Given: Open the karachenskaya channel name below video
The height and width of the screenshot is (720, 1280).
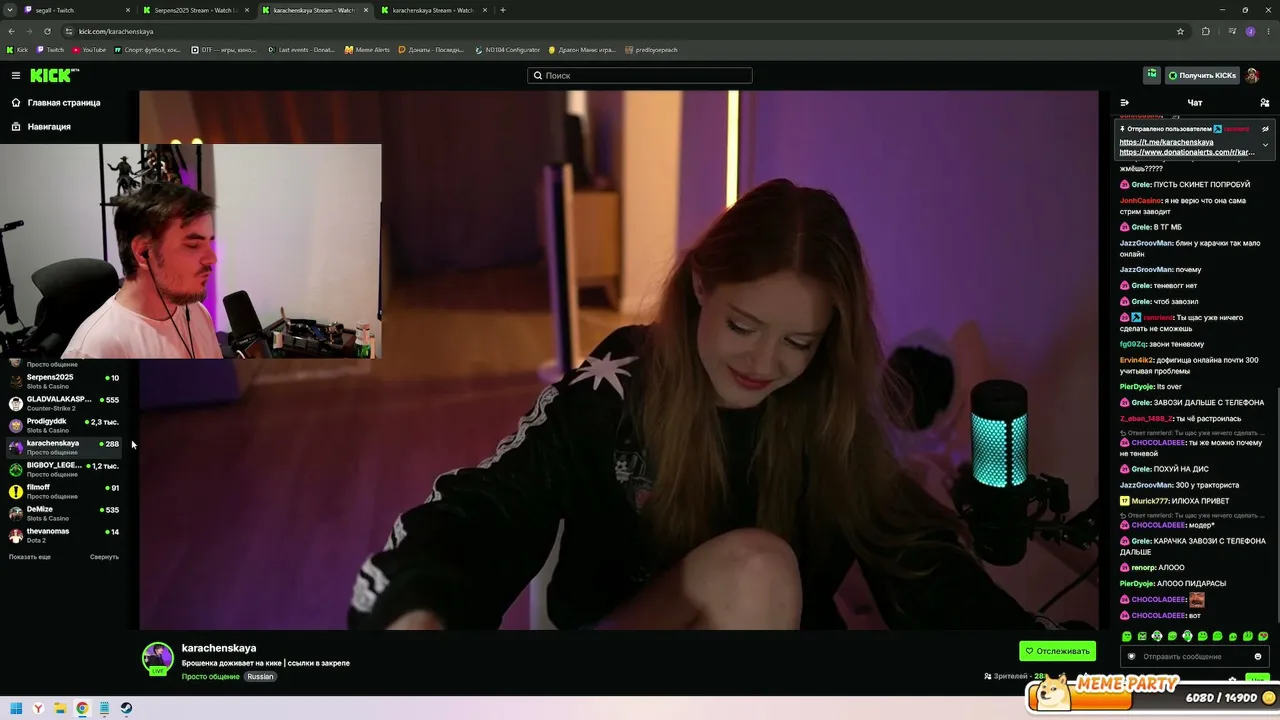Looking at the screenshot, I should pos(219,648).
